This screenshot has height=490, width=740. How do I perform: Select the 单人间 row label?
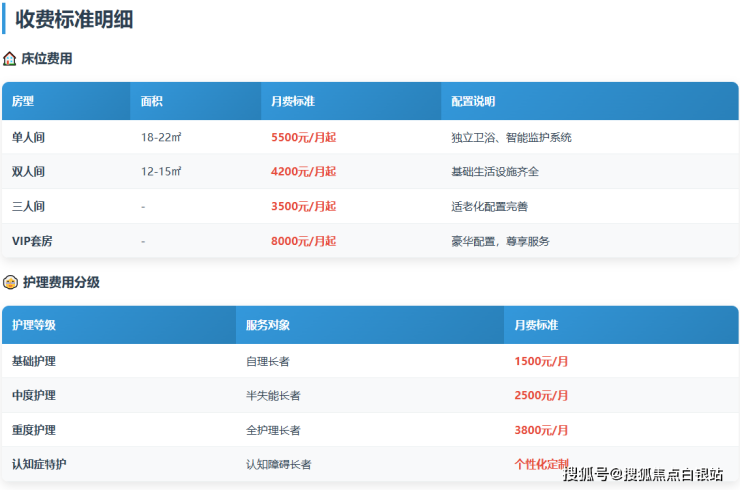tap(28, 137)
